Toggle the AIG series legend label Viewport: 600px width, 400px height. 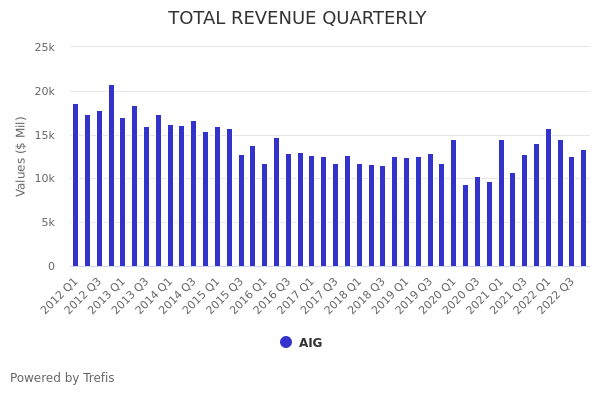point(310,343)
